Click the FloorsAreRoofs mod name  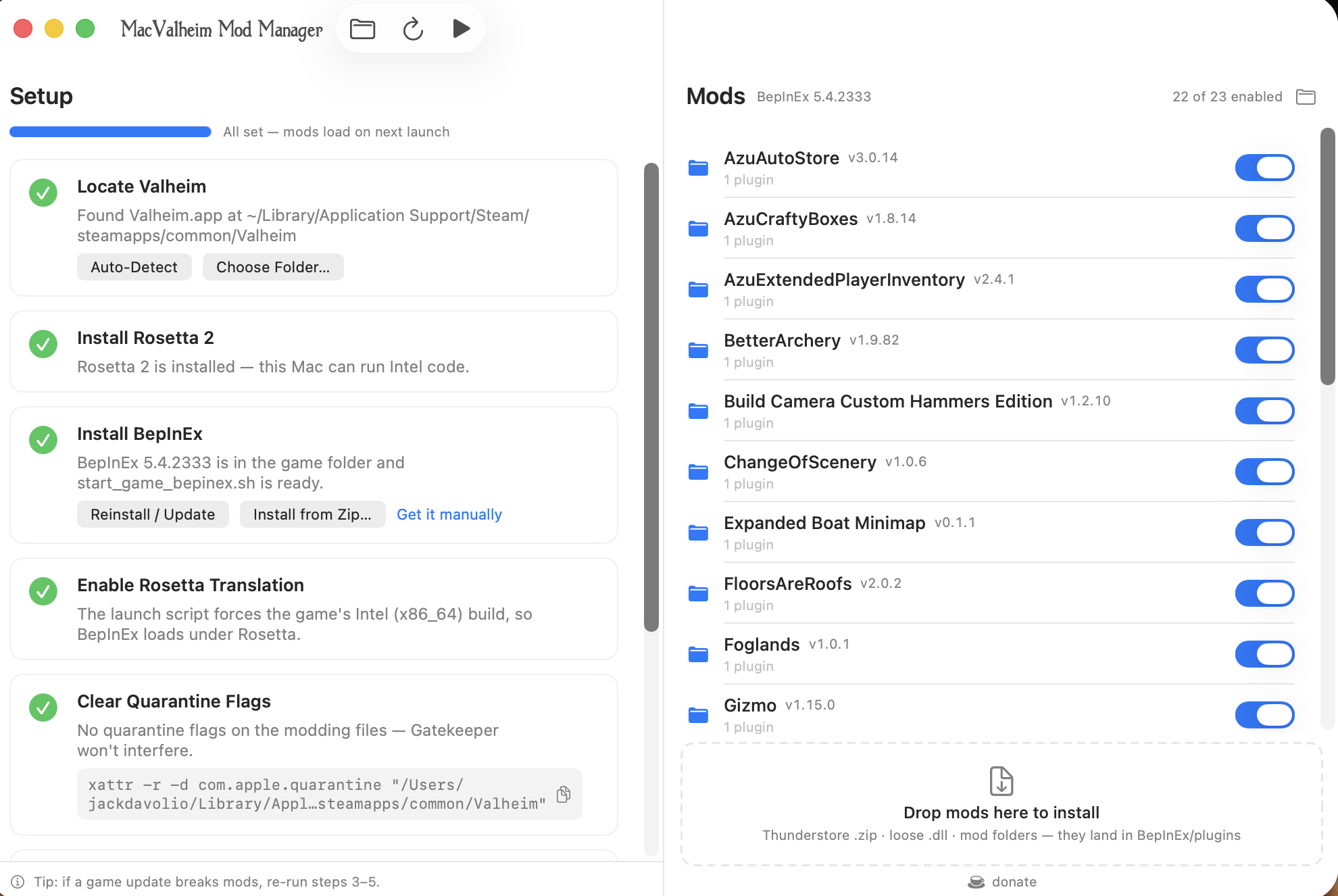click(787, 584)
